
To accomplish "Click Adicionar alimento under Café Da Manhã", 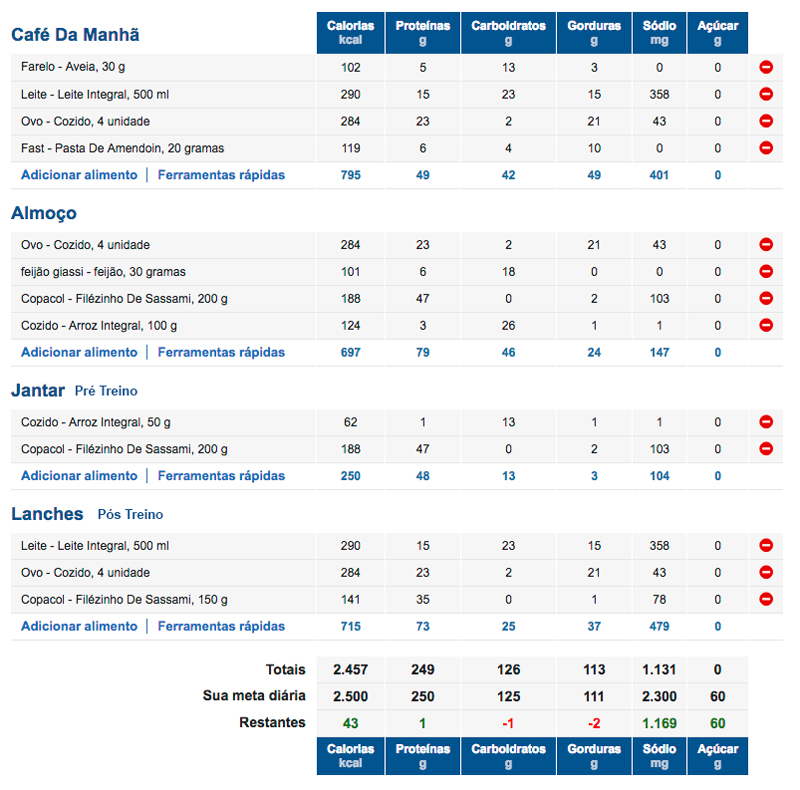I will pos(79,175).
